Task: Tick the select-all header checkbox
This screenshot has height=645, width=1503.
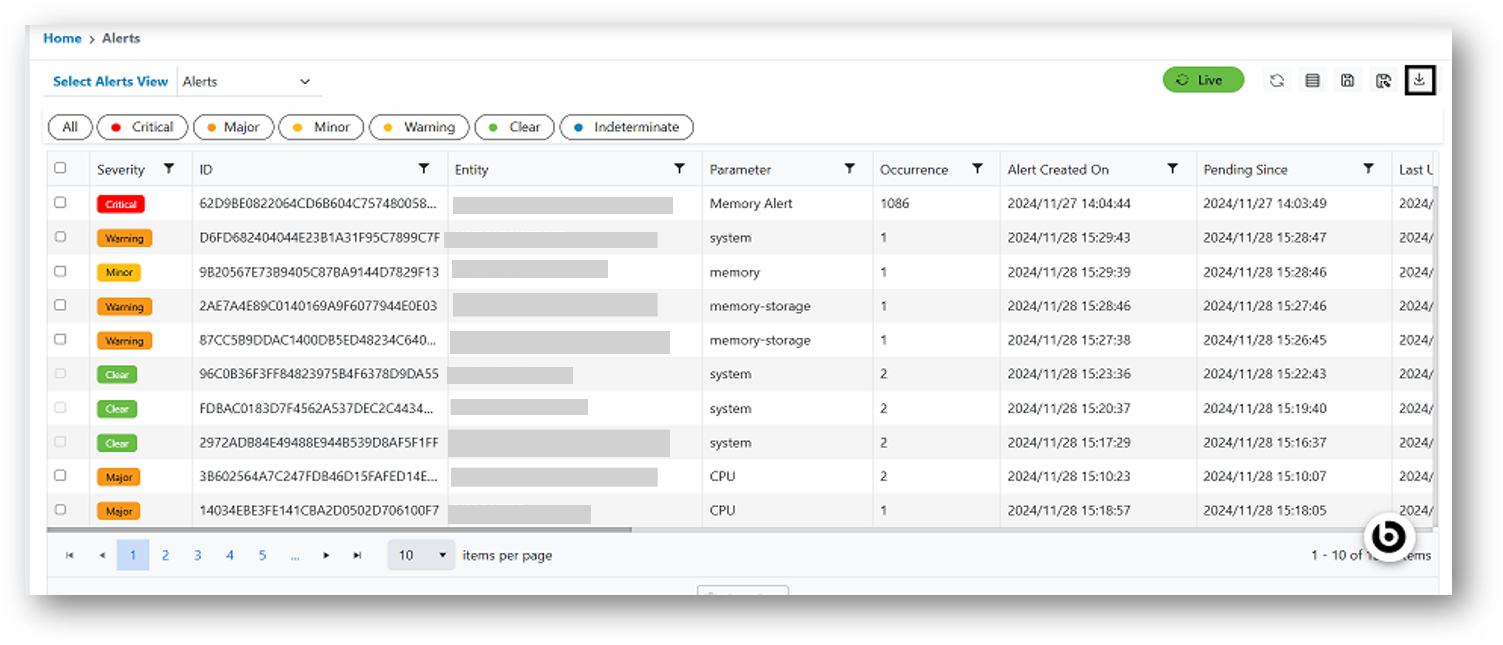Action: click(x=60, y=168)
